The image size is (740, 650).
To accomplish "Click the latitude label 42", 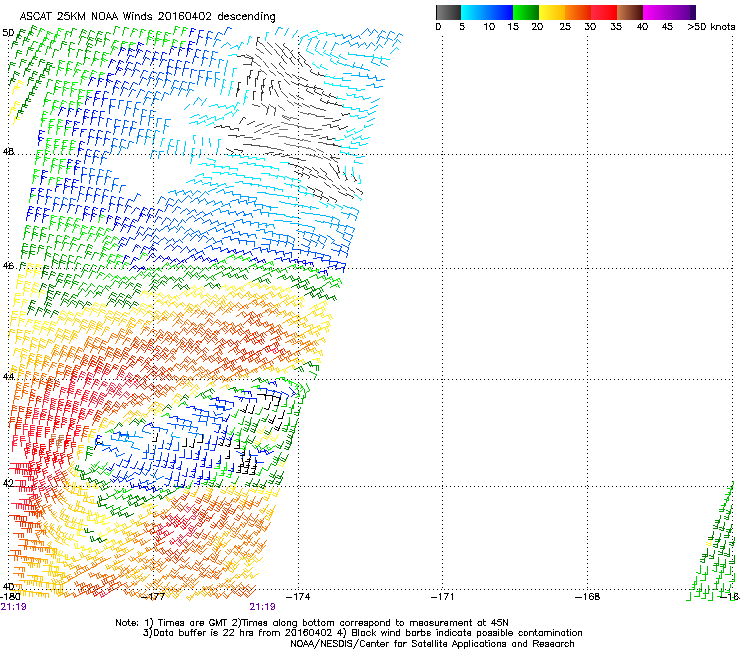I will point(8,483).
